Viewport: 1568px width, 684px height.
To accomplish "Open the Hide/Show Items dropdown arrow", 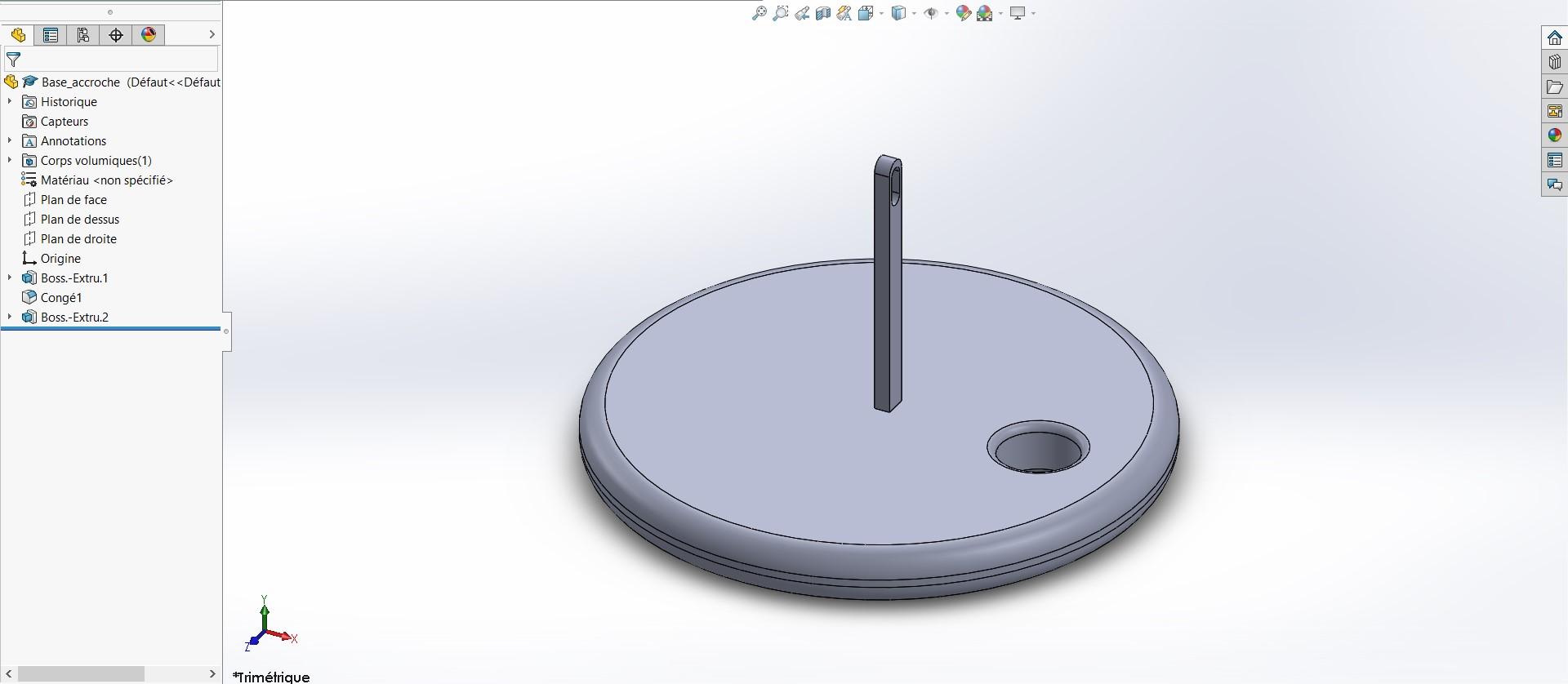I will point(947,13).
